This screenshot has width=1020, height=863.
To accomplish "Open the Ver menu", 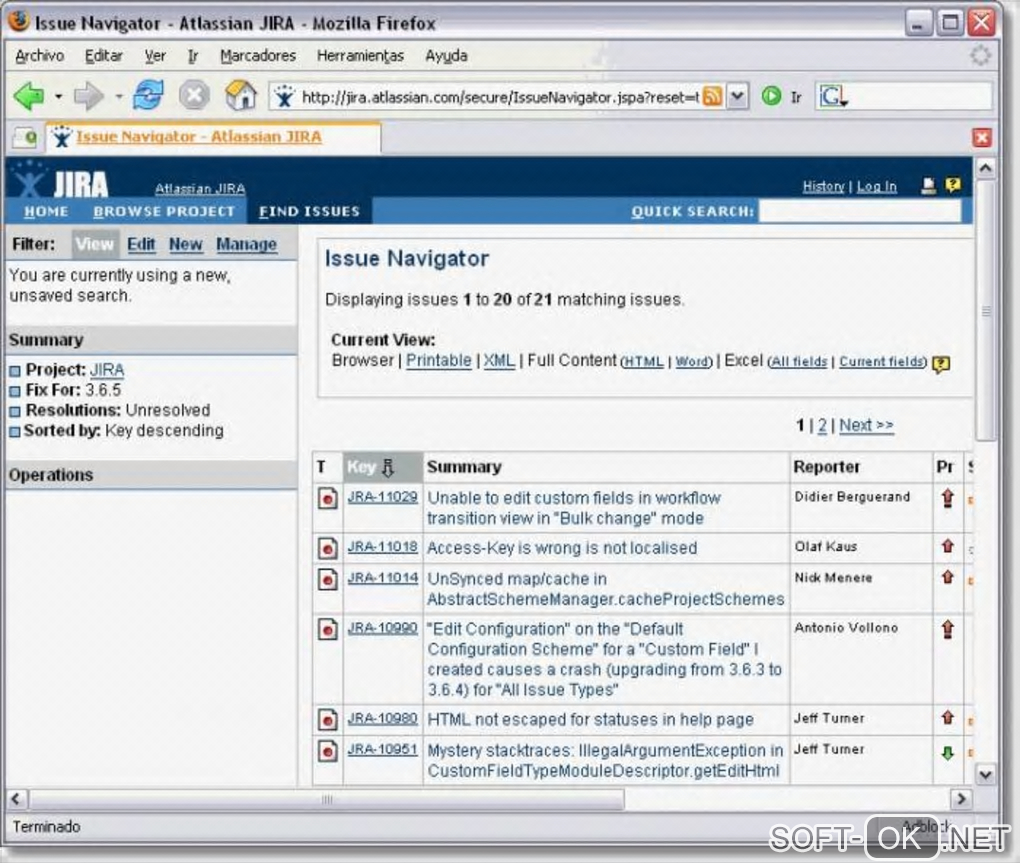I will click(155, 56).
